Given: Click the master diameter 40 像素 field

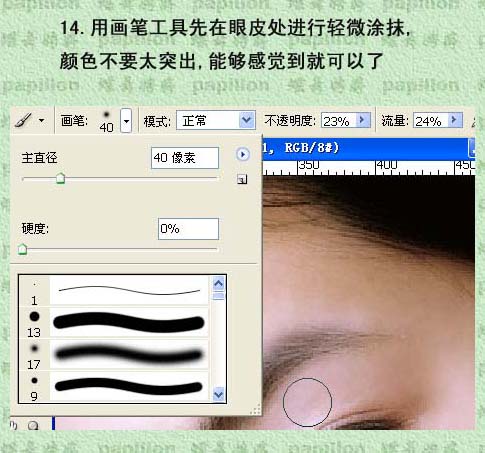Looking at the screenshot, I should click(185, 158).
